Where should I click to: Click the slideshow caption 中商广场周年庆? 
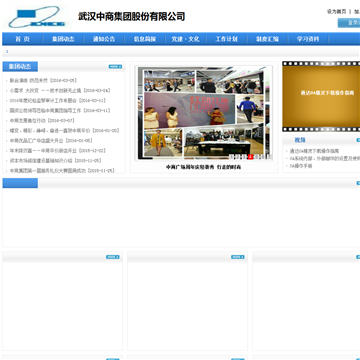(204, 167)
